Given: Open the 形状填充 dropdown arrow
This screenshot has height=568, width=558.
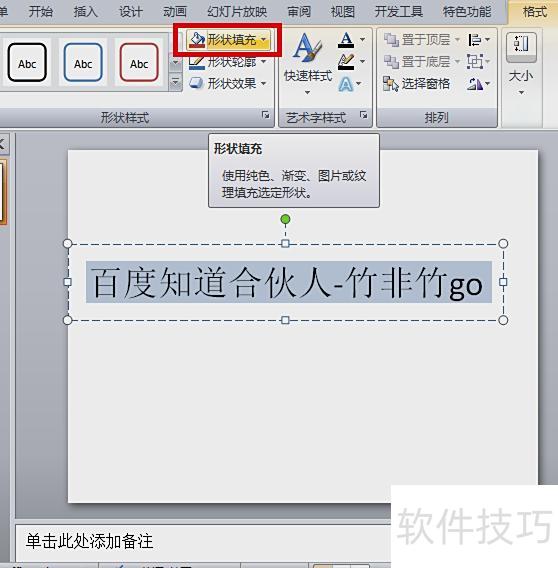Looking at the screenshot, I should (263, 39).
